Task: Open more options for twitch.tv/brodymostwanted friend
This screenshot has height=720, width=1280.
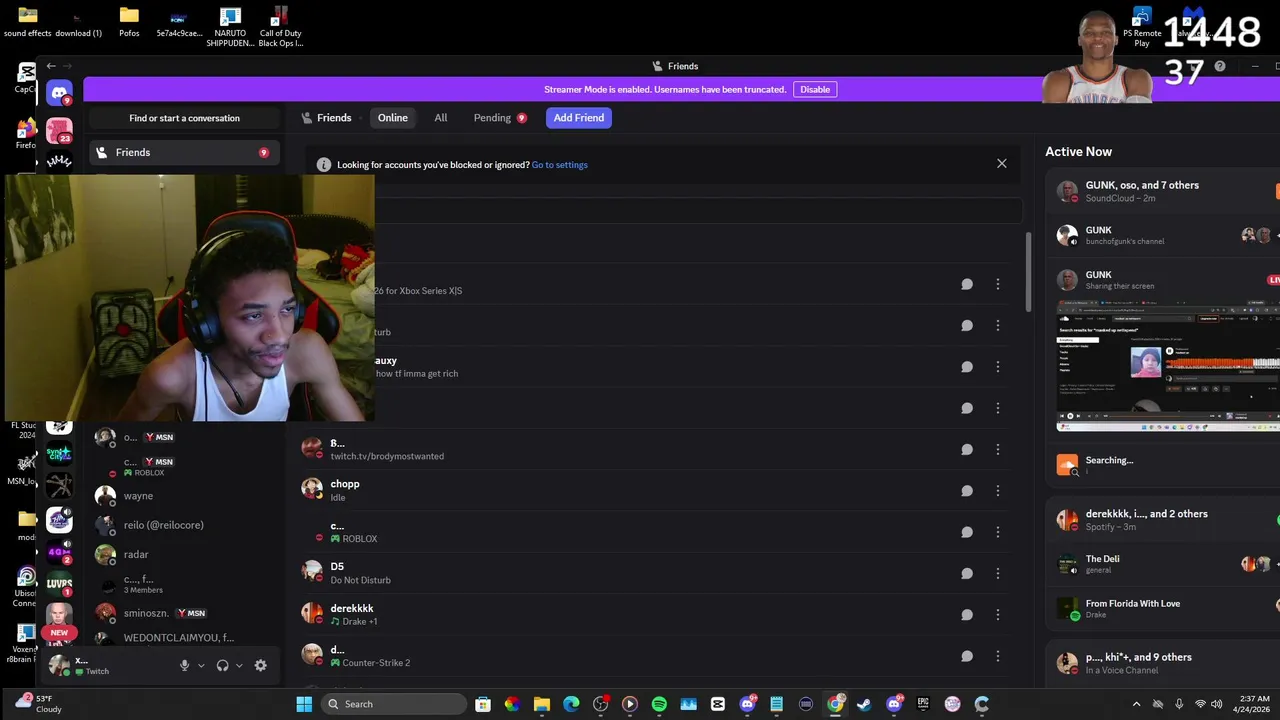Action: tap(997, 450)
